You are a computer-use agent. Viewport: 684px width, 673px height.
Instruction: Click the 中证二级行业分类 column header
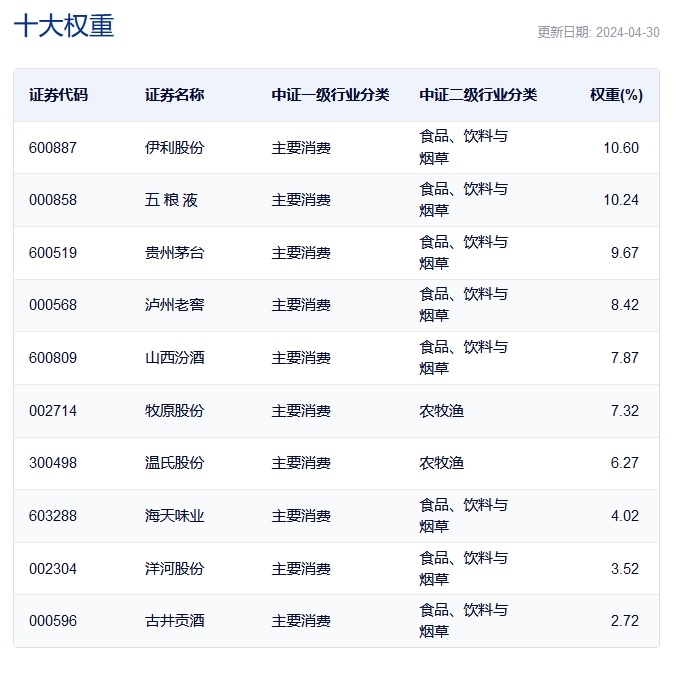478,95
